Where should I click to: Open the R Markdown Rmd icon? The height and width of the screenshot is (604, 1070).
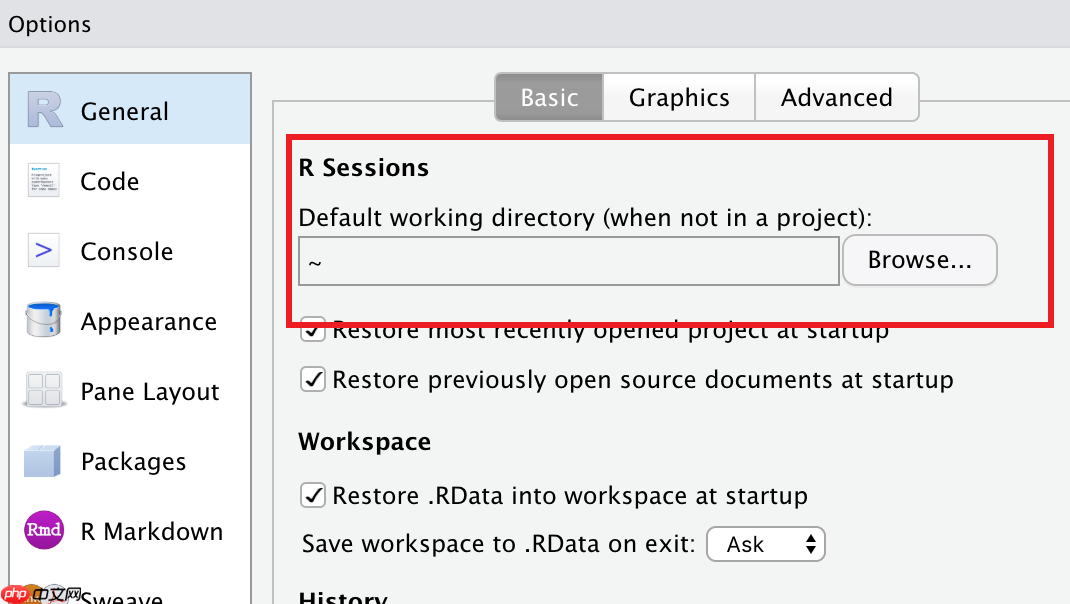click(x=43, y=531)
